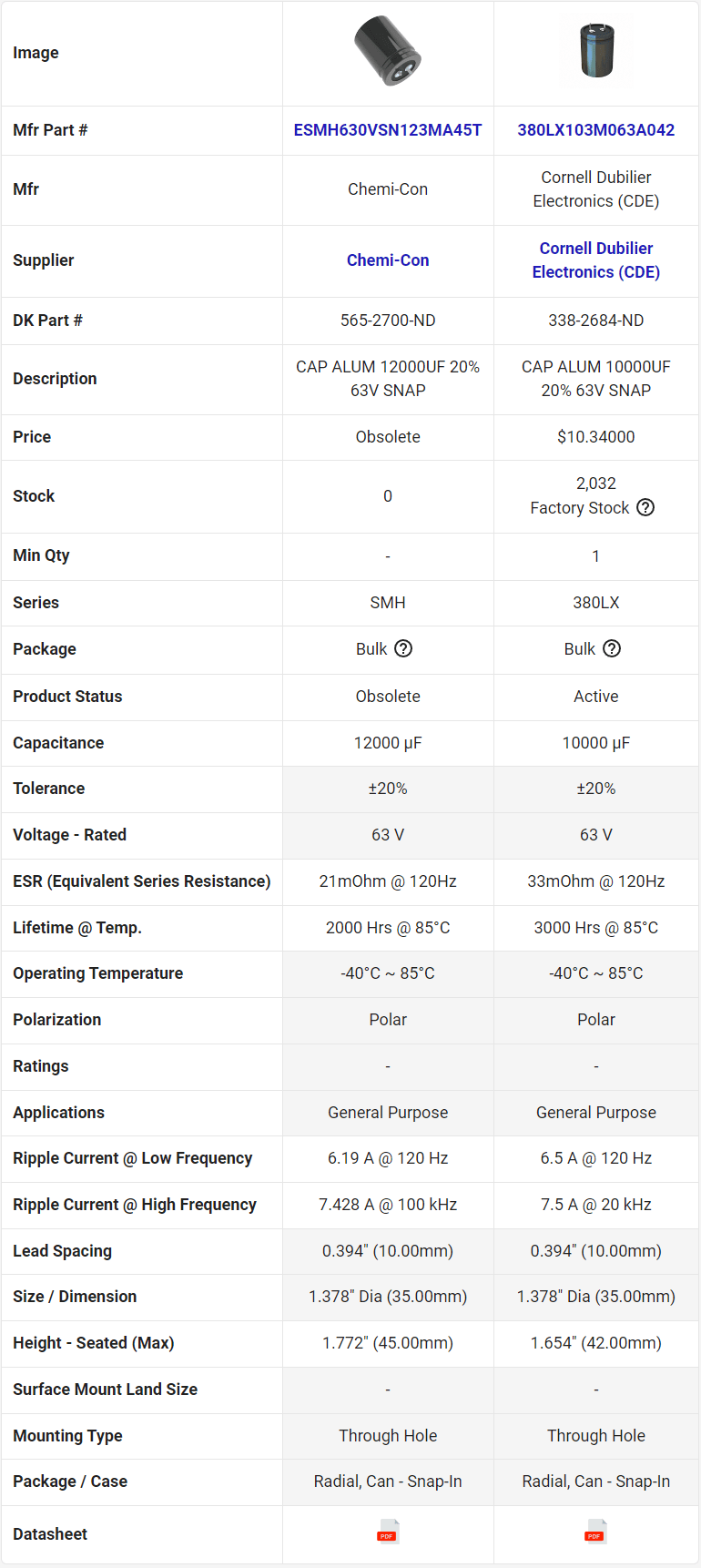Image resolution: width=701 pixels, height=1568 pixels.
Task: Click the help icon beside Cornell Dubilier Bulk package
Action: (x=612, y=648)
